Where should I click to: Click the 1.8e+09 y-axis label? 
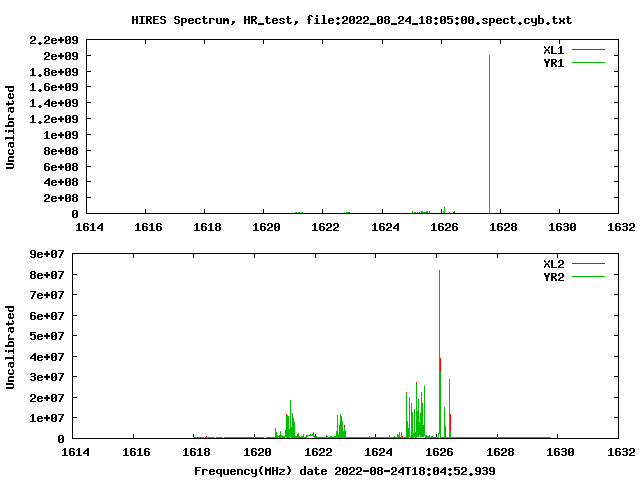pos(53,72)
